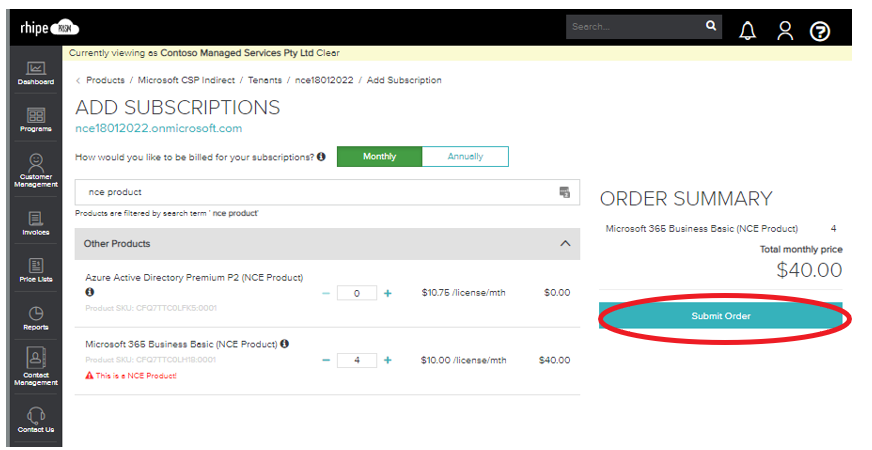Increase Azure AD Premium P2 quantity

point(388,293)
